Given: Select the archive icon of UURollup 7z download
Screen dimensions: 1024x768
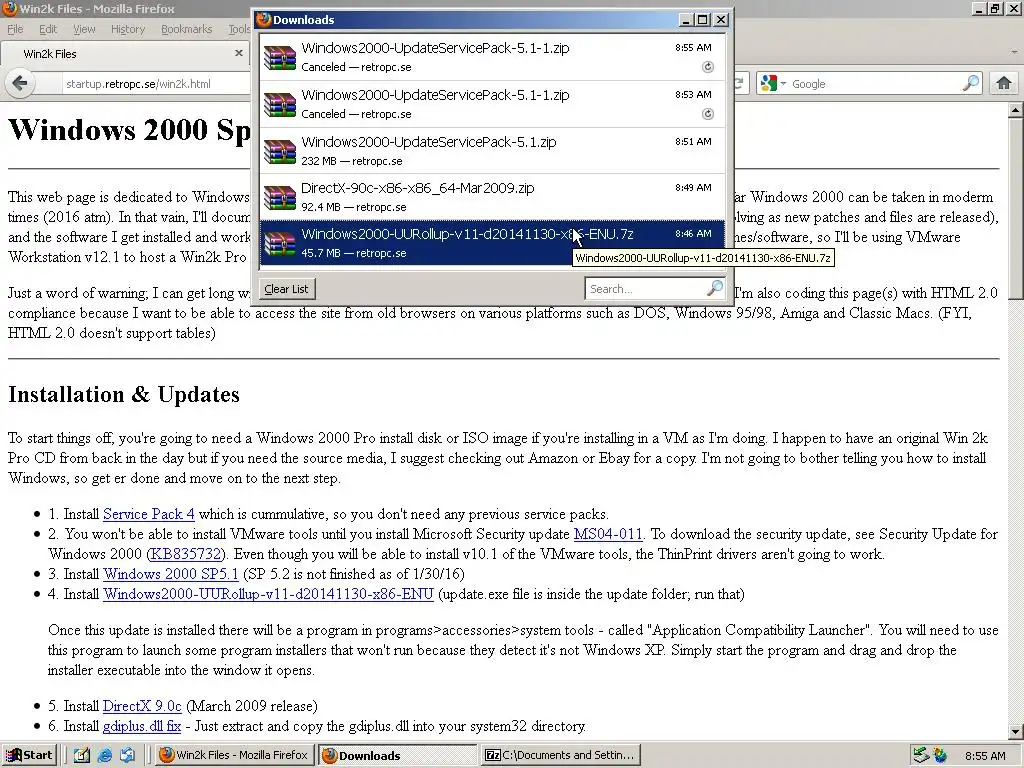Looking at the screenshot, I should (280, 243).
